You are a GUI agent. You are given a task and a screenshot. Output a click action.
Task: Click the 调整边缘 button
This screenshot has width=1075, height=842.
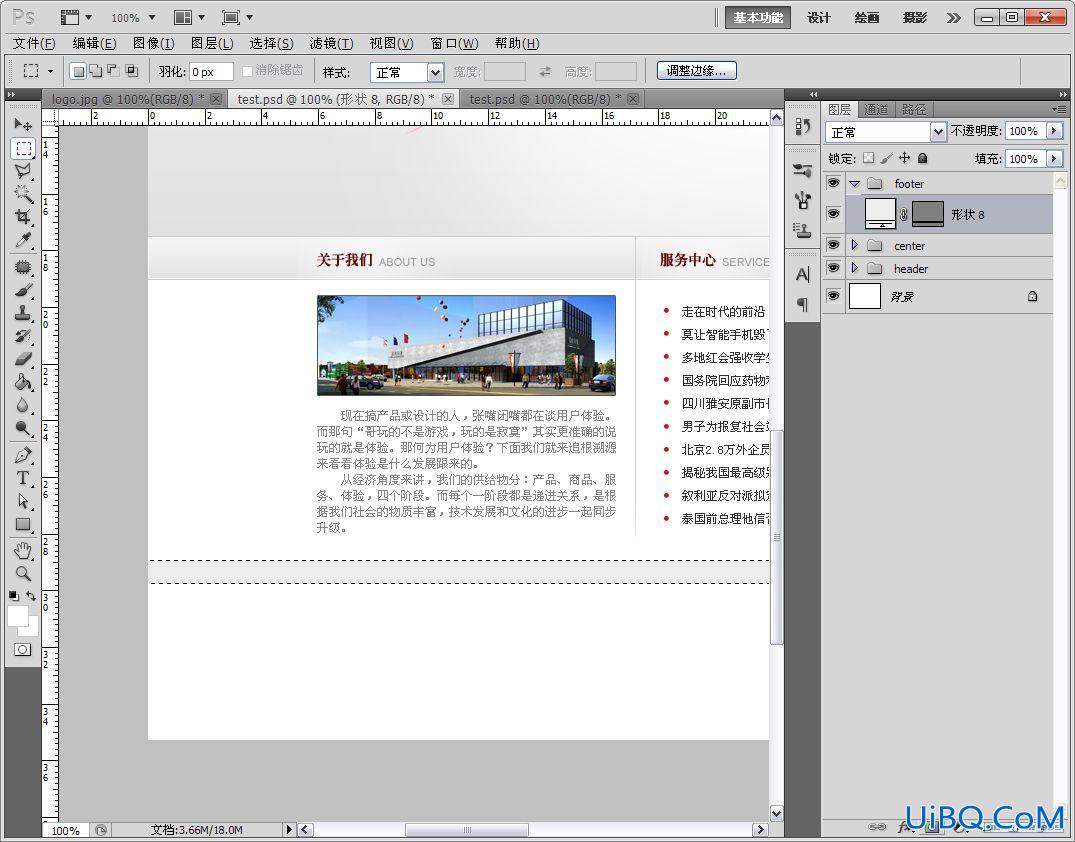click(697, 71)
